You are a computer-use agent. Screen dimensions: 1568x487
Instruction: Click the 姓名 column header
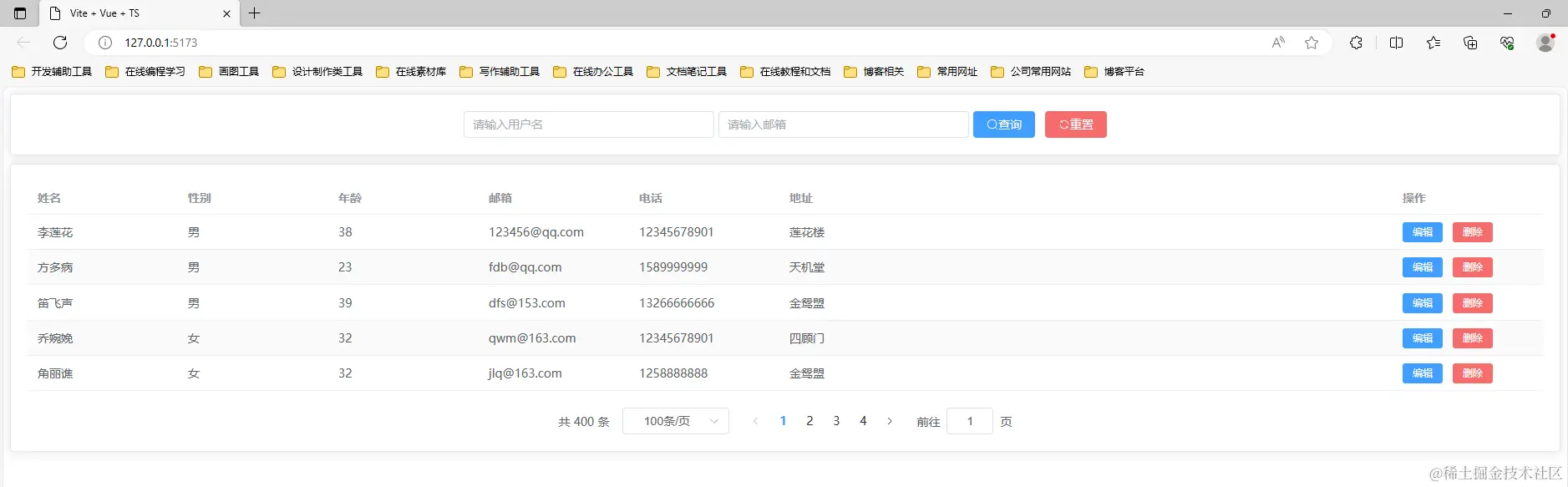(x=49, y=198)
